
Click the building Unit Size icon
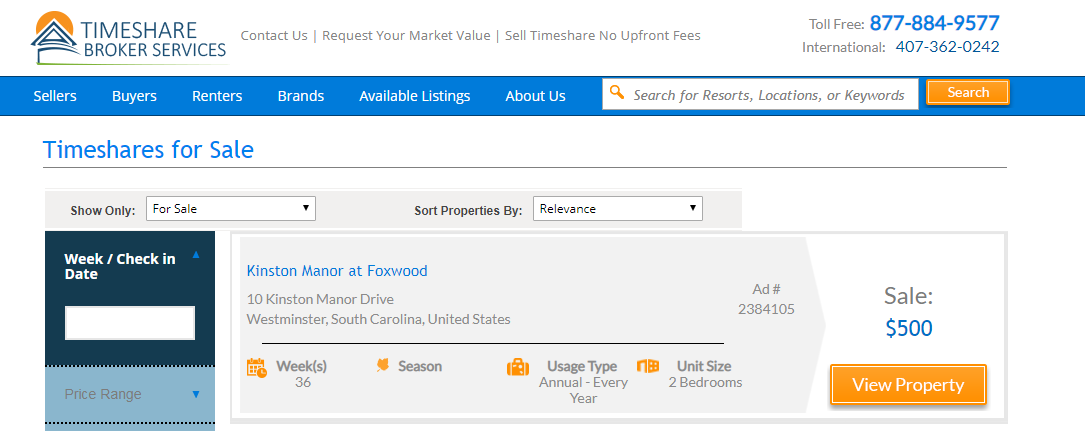coord(648,365)
